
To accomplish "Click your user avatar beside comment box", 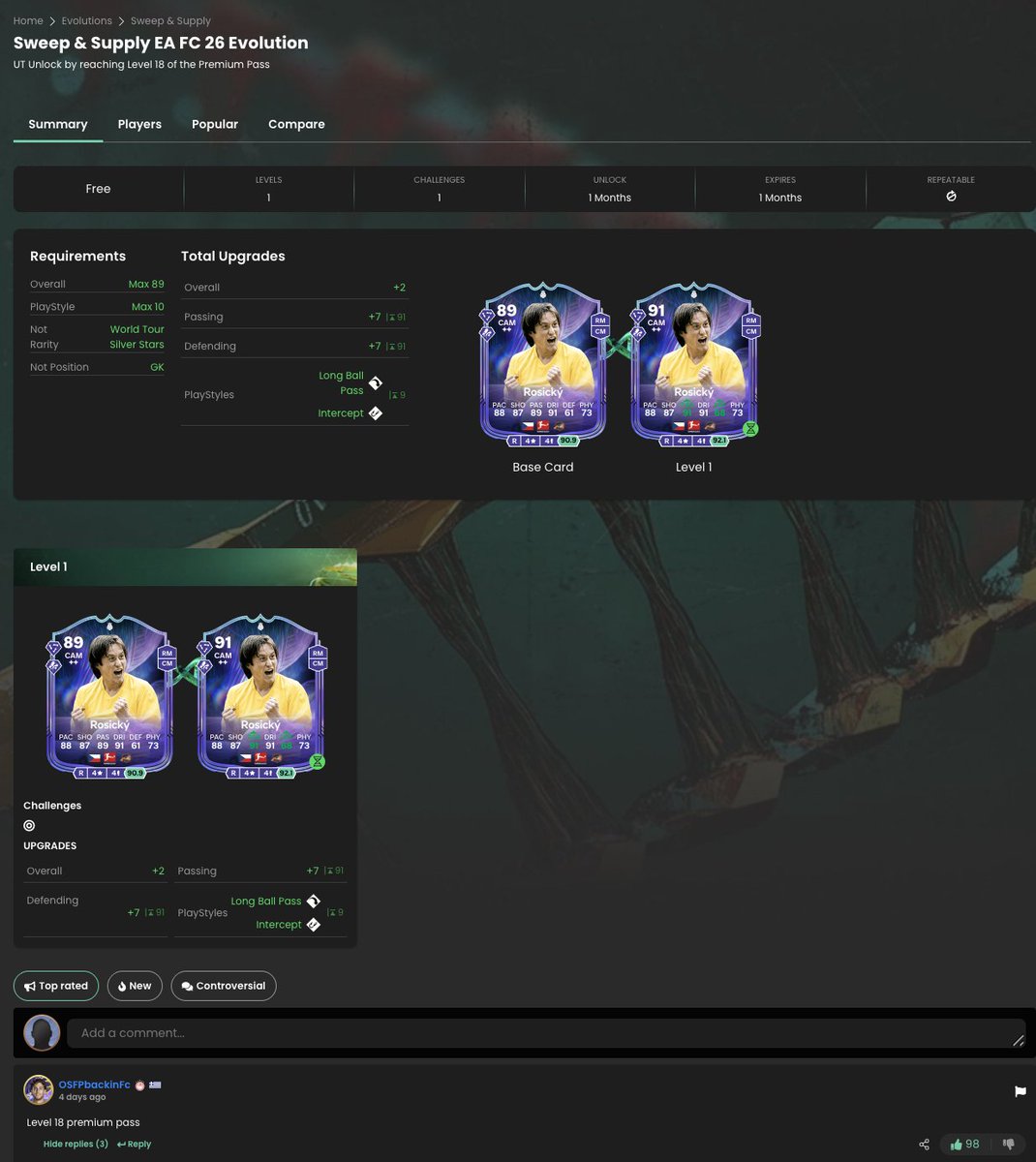I will point(42,1033).
